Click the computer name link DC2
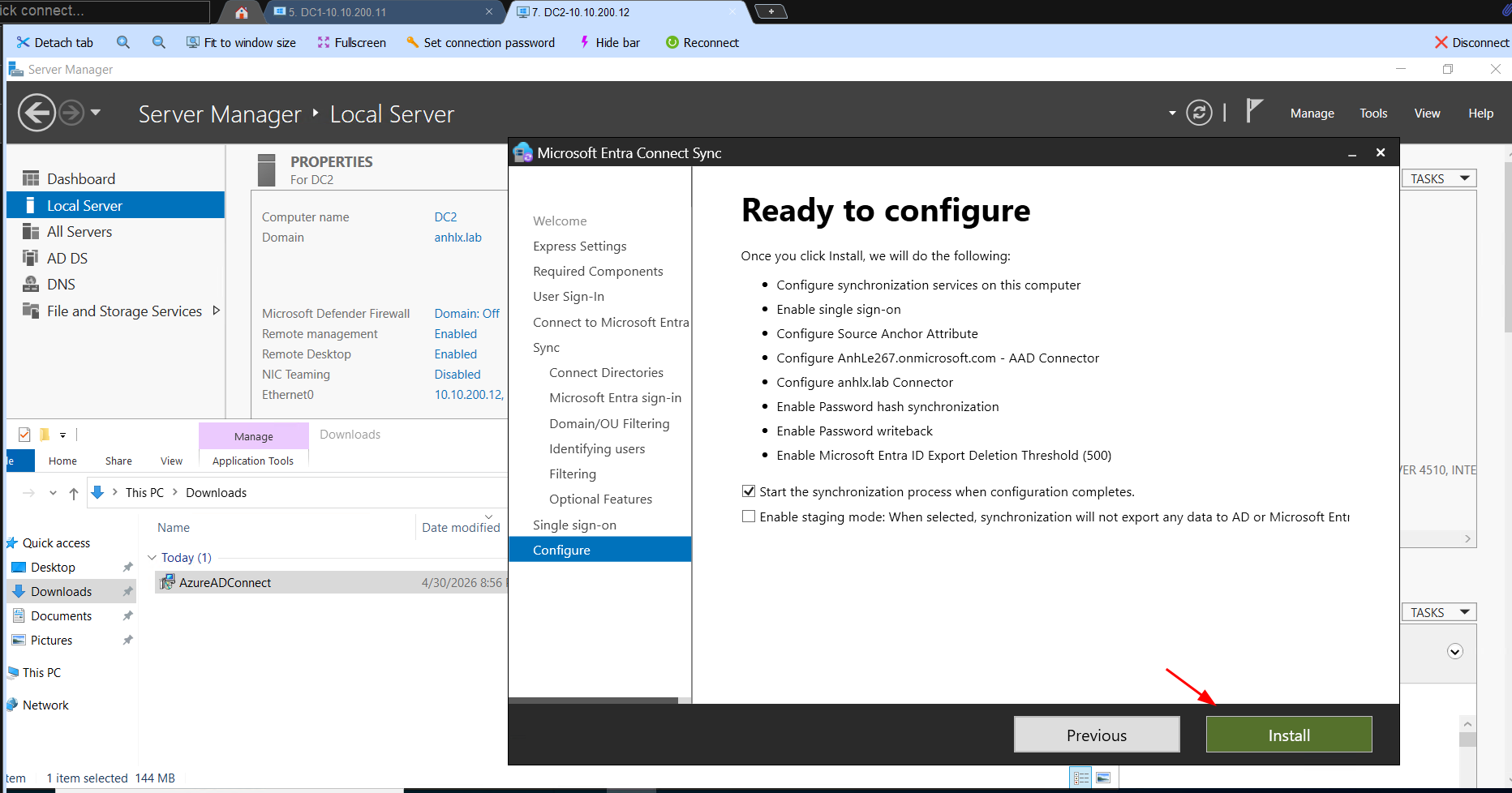The image size is (1512, 793). 445,217
